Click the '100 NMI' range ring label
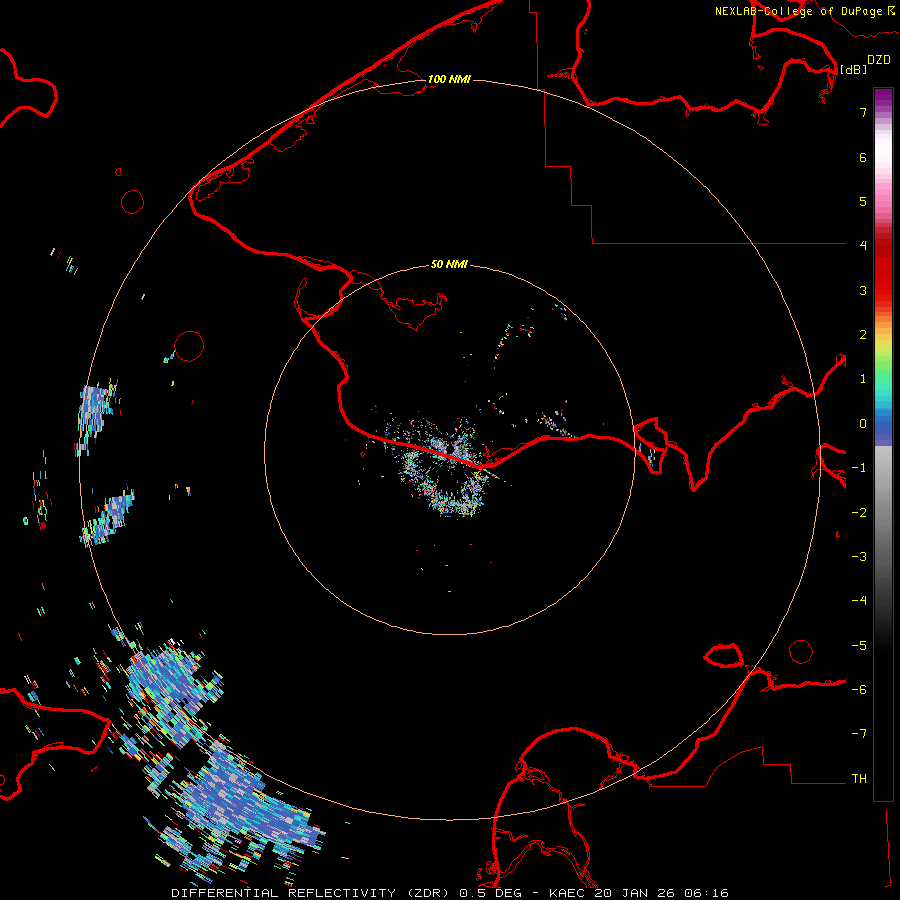This screenshot has width=900, height=900. [x=449, y=79]
